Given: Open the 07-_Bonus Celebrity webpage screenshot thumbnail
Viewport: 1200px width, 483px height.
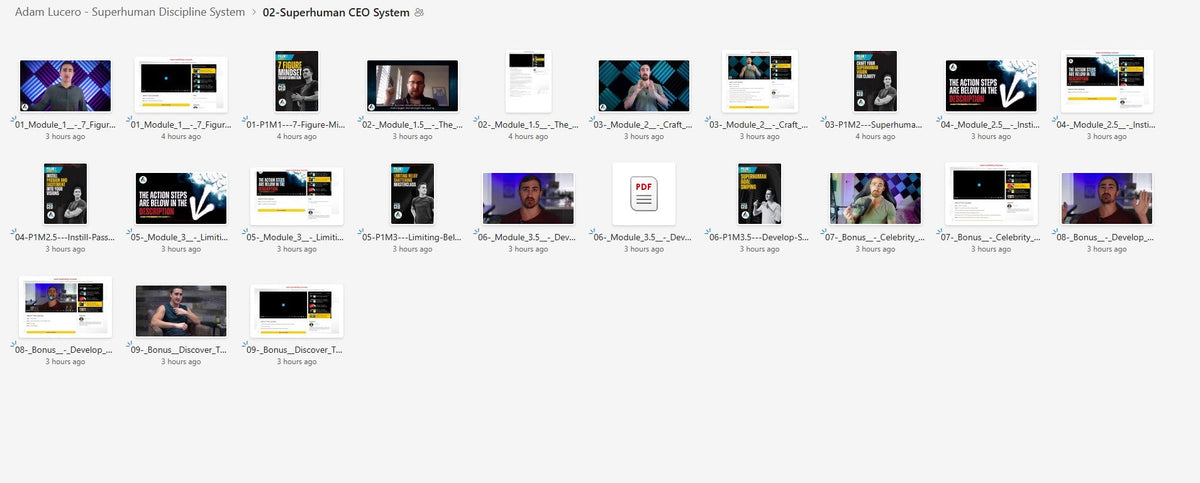Looking at the screenshot, I should coord(991,193).
